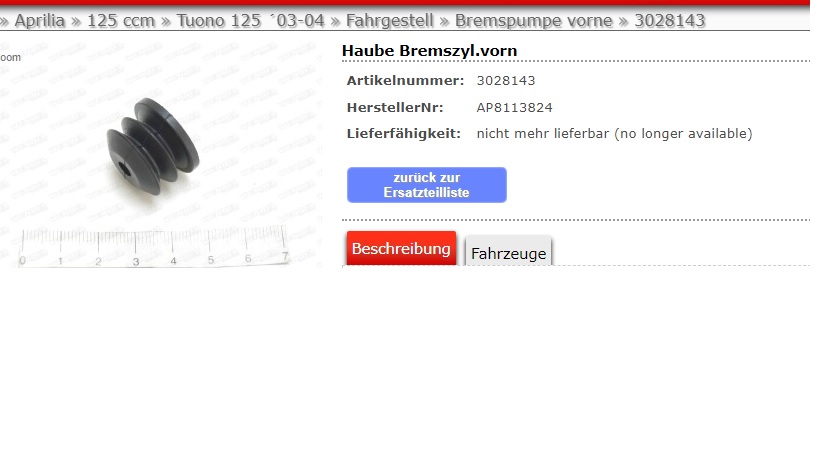This screenshot has width=819, height=460.
Task: Open Bremspumpe vorne breadcrumb link
Action: 533,21
